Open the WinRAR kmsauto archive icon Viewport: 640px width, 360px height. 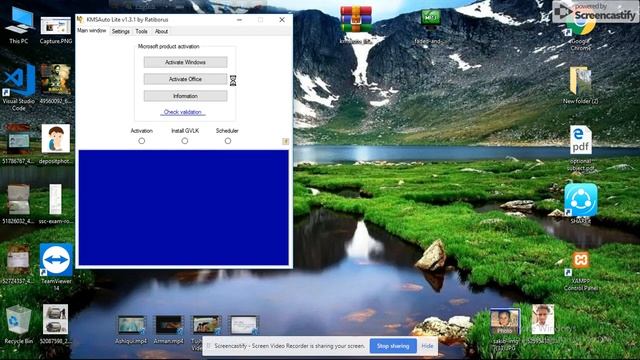pos(356,24)
